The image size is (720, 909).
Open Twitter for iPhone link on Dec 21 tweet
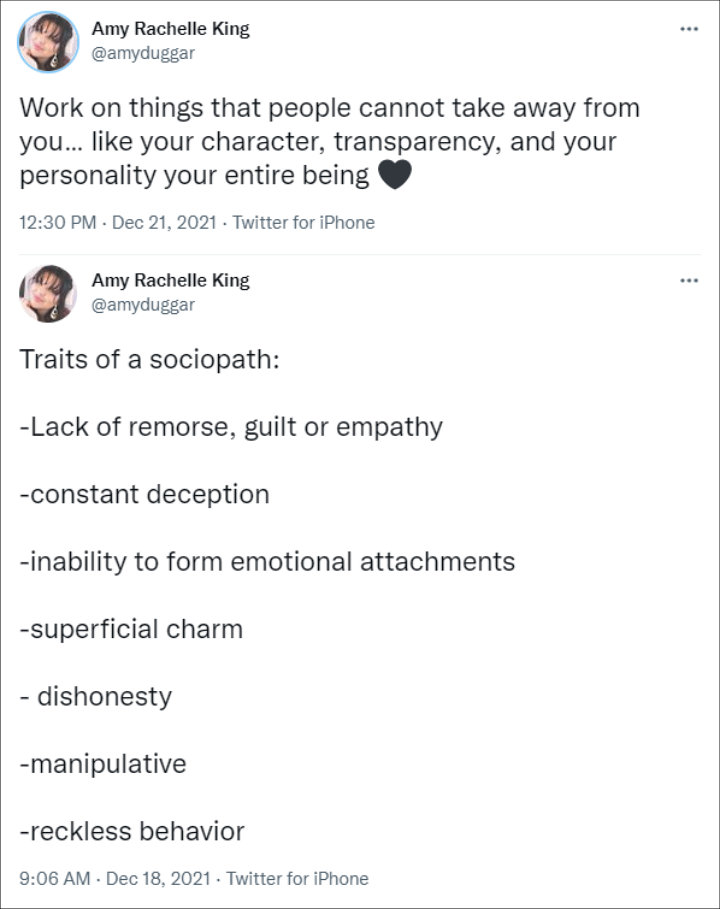tap(304, 223)
